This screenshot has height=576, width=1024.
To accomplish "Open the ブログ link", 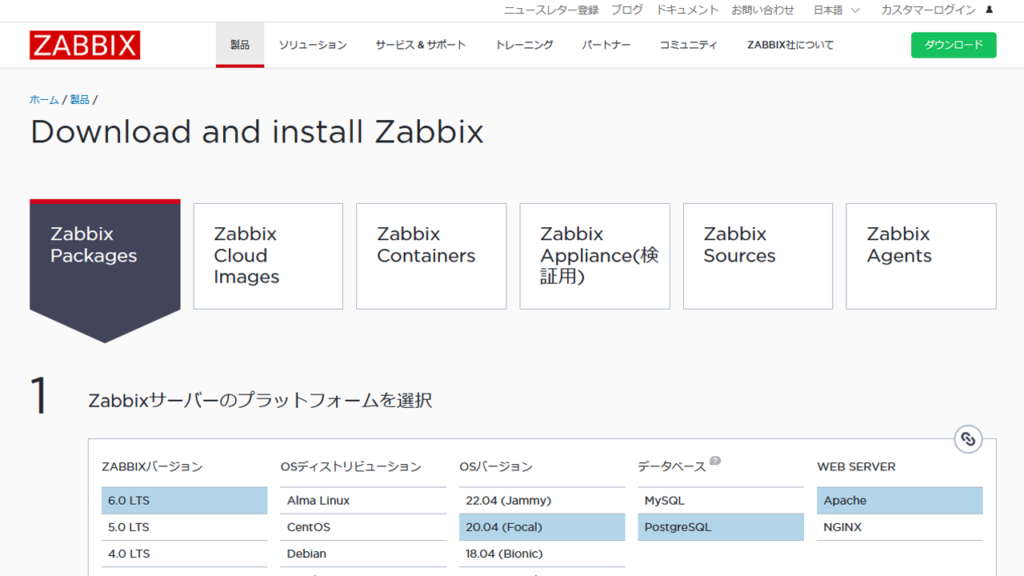I will point(625,11).
